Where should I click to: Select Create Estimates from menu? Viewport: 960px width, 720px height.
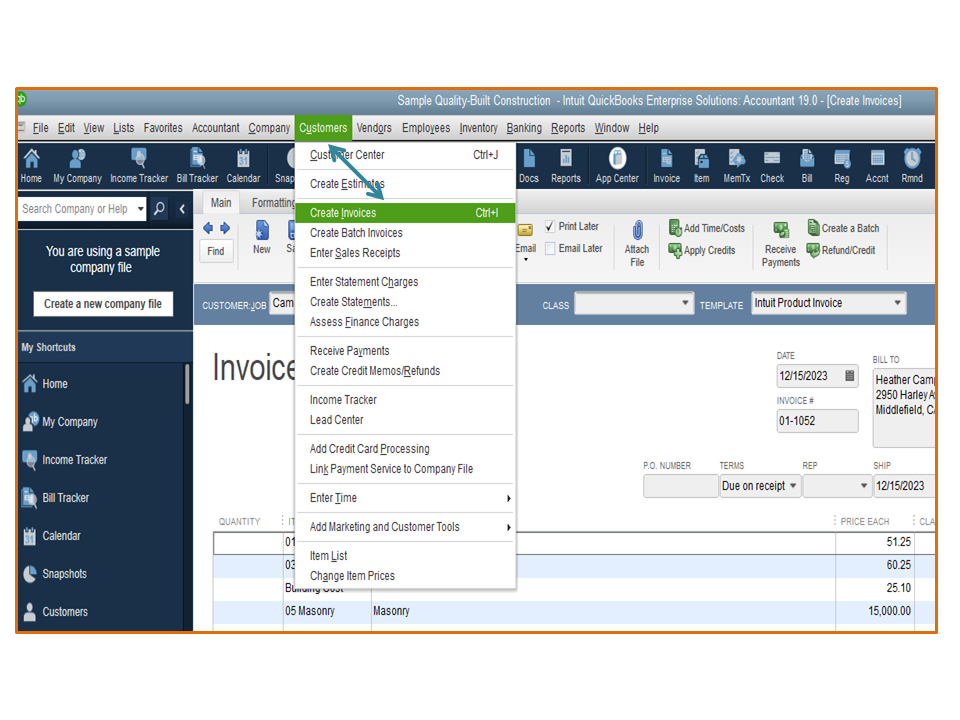coord(405,184)
